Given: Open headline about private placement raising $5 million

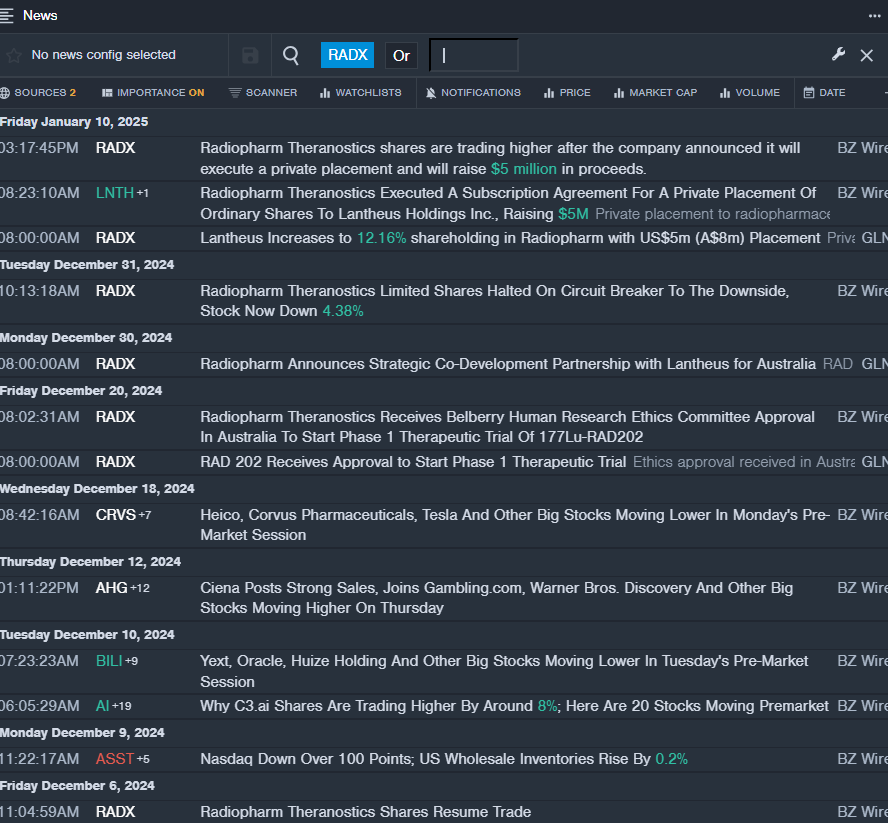Looking at the screenshot, I should (500, 159).
